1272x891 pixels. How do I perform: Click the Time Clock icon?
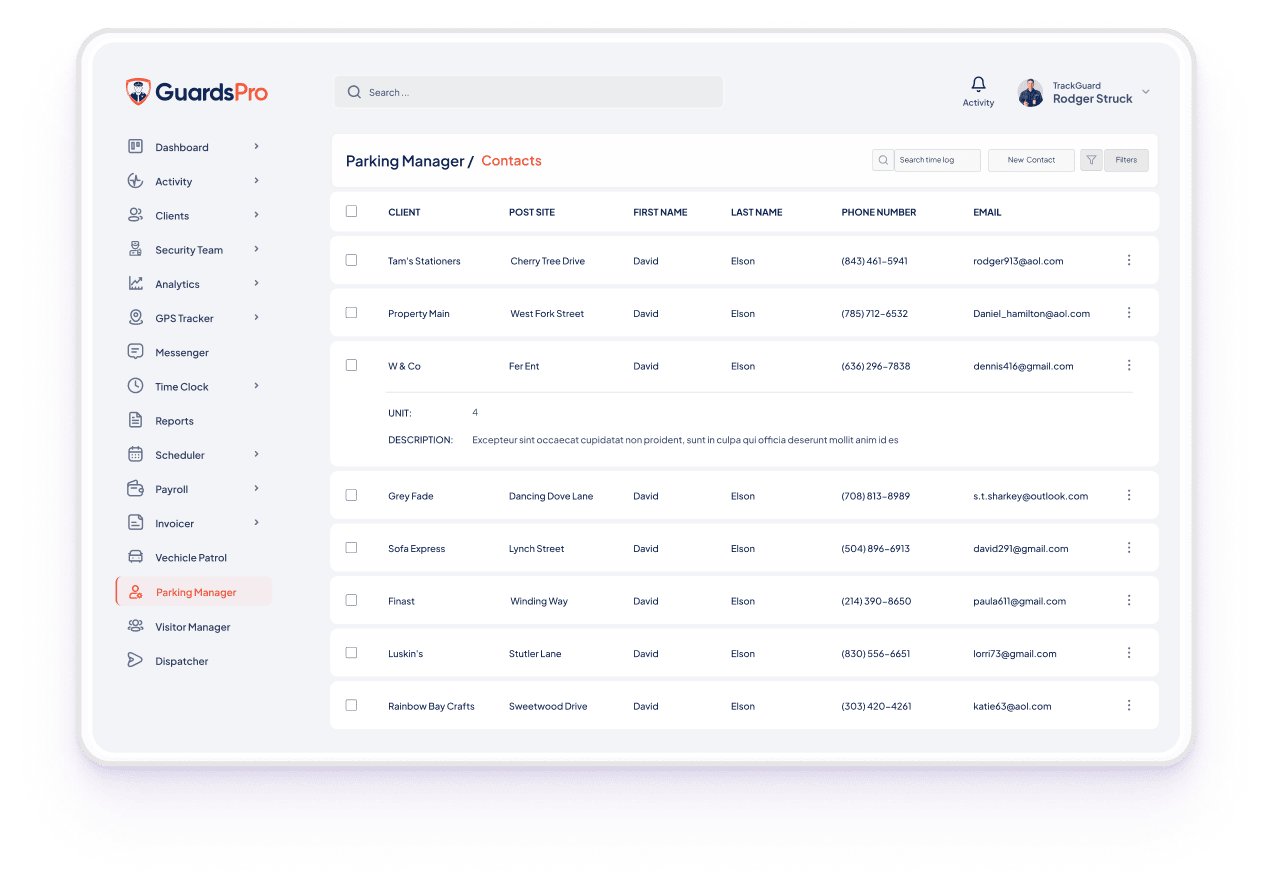pyautogui.click(x=135, y=386)
